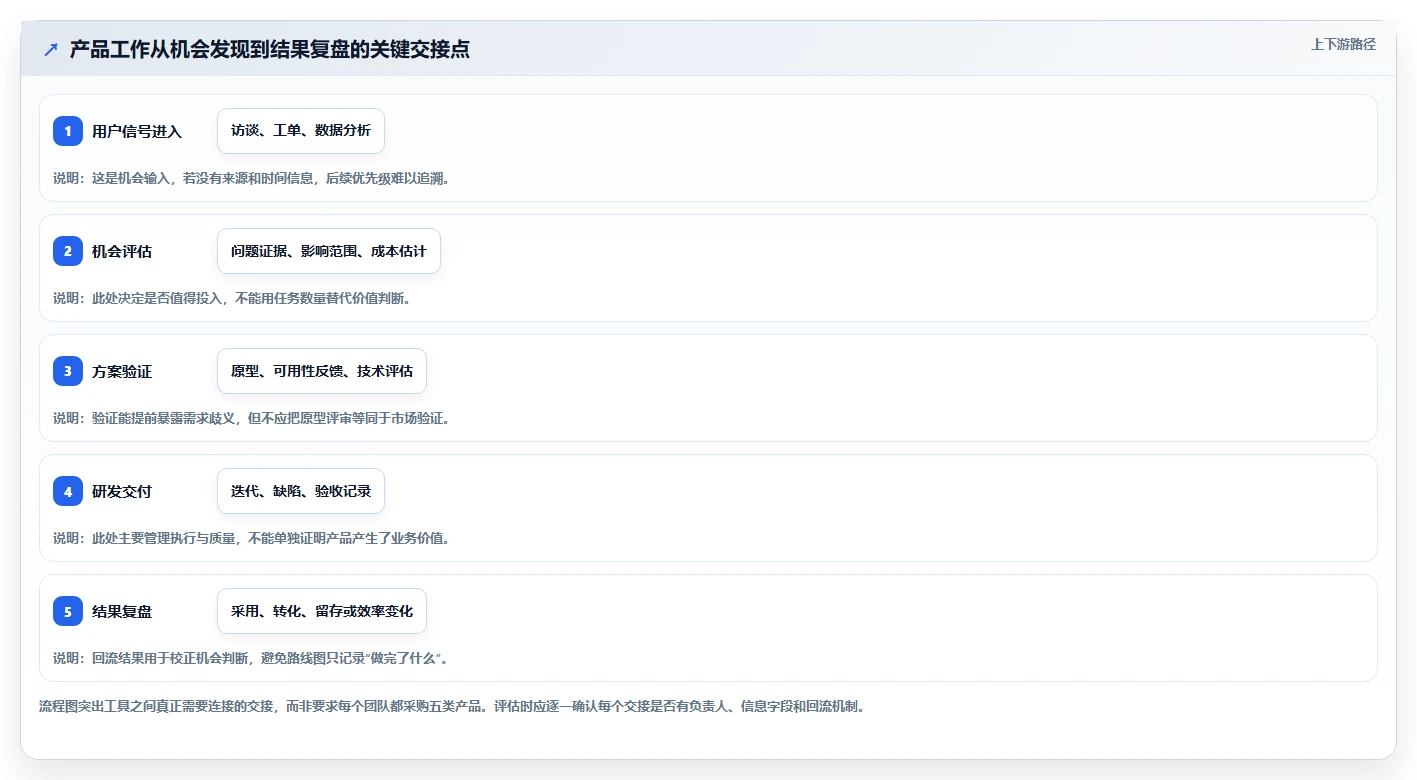This screenshot has height=780, width=1417.
Task: Select the step 1 number badge
Action: pos(68,131)
